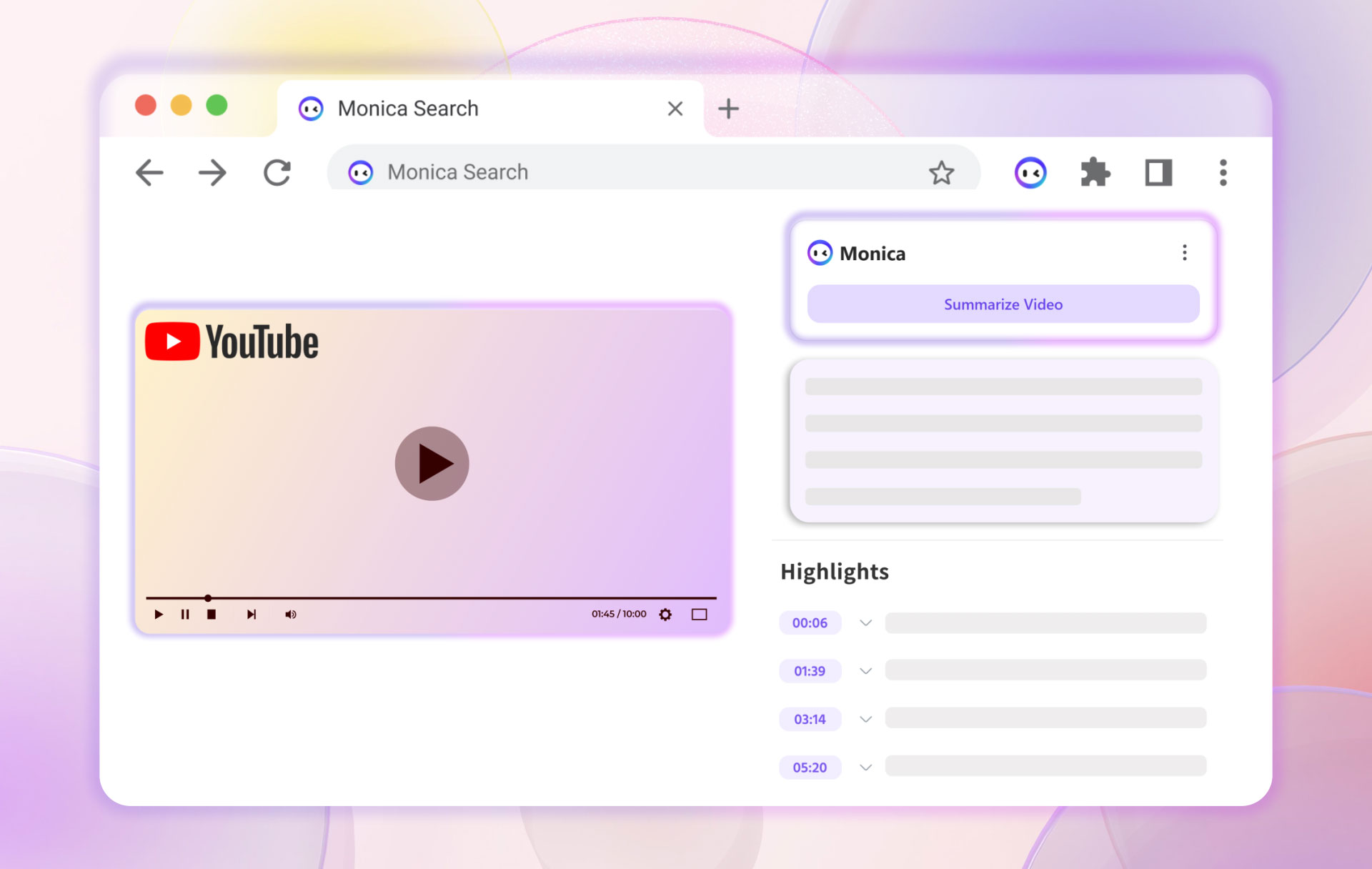Viewport: 1372px width, 869px height.
Task: Pause the video in player controls
Action: (185, 615)
